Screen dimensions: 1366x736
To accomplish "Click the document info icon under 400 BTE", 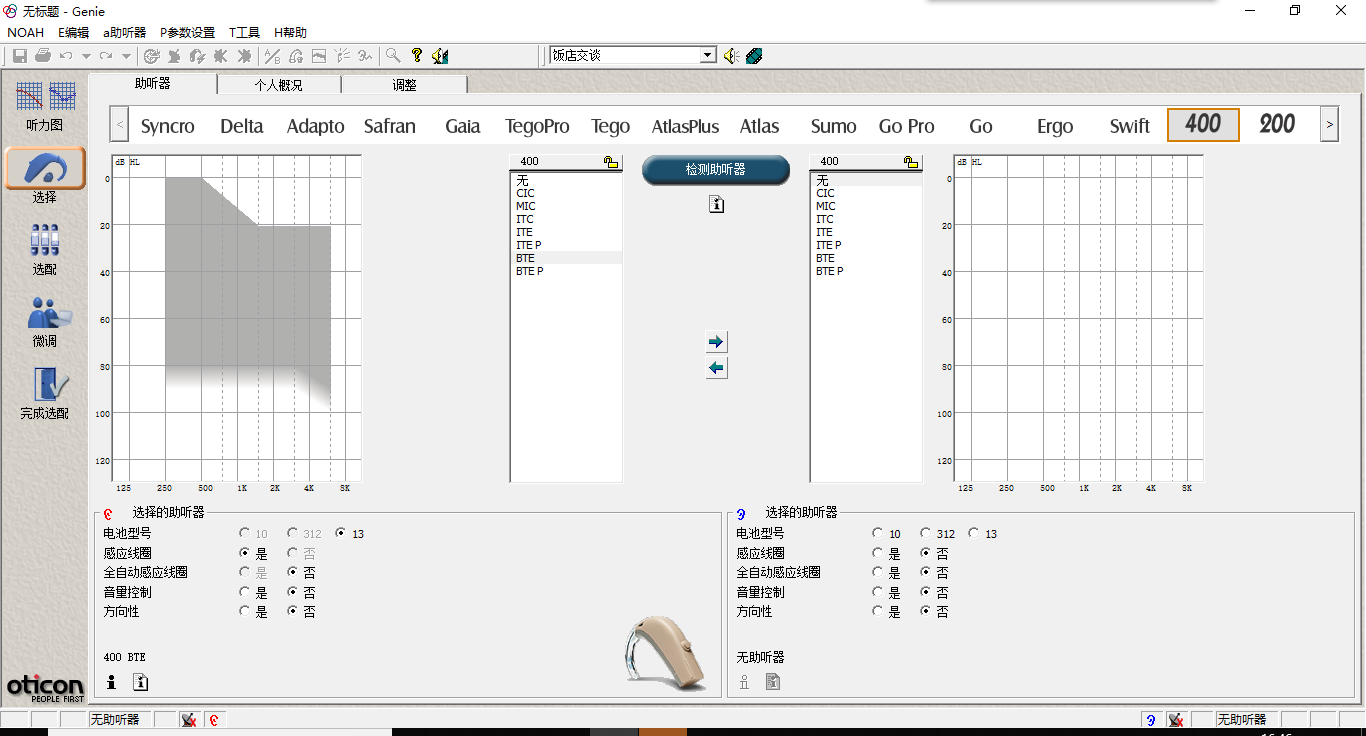I will click(x=140, y=682).
